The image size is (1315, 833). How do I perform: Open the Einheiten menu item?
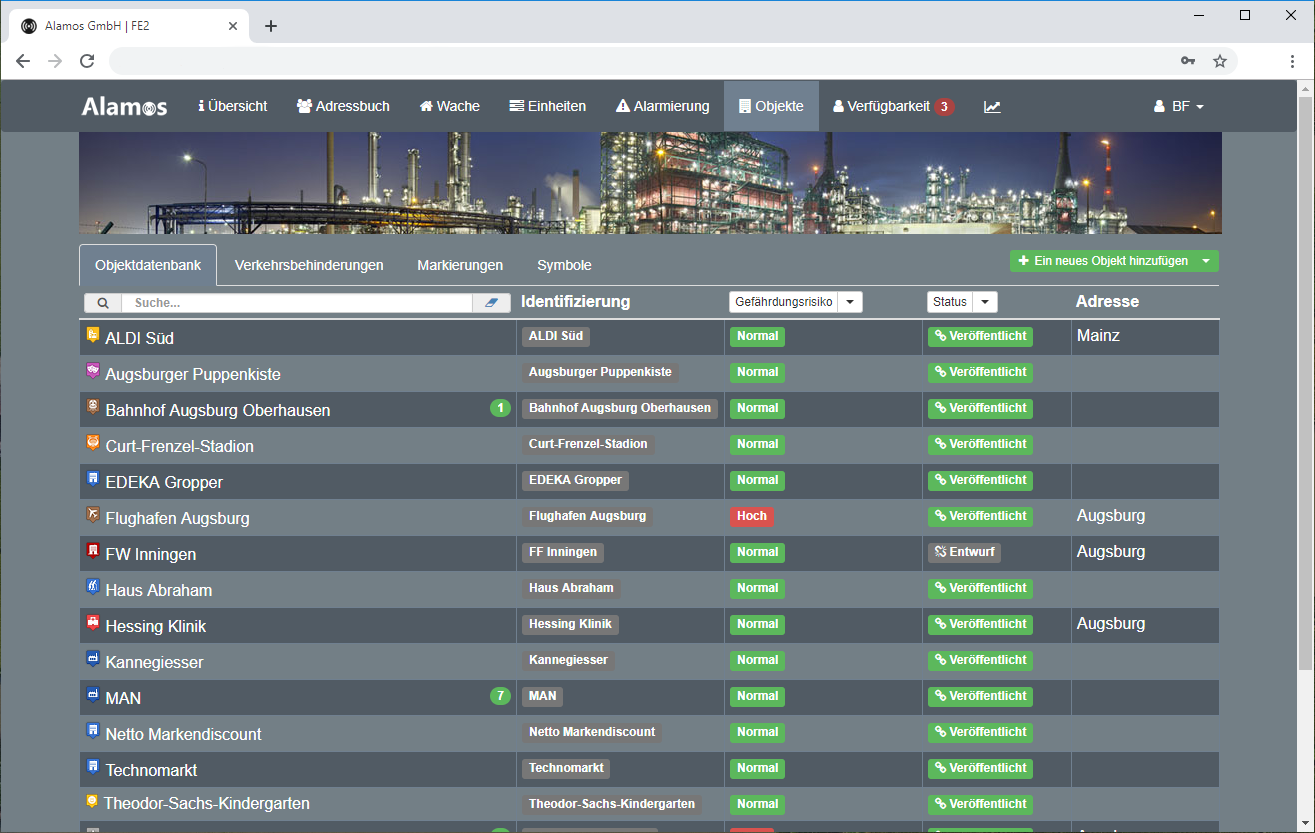[x=548, y=106]
